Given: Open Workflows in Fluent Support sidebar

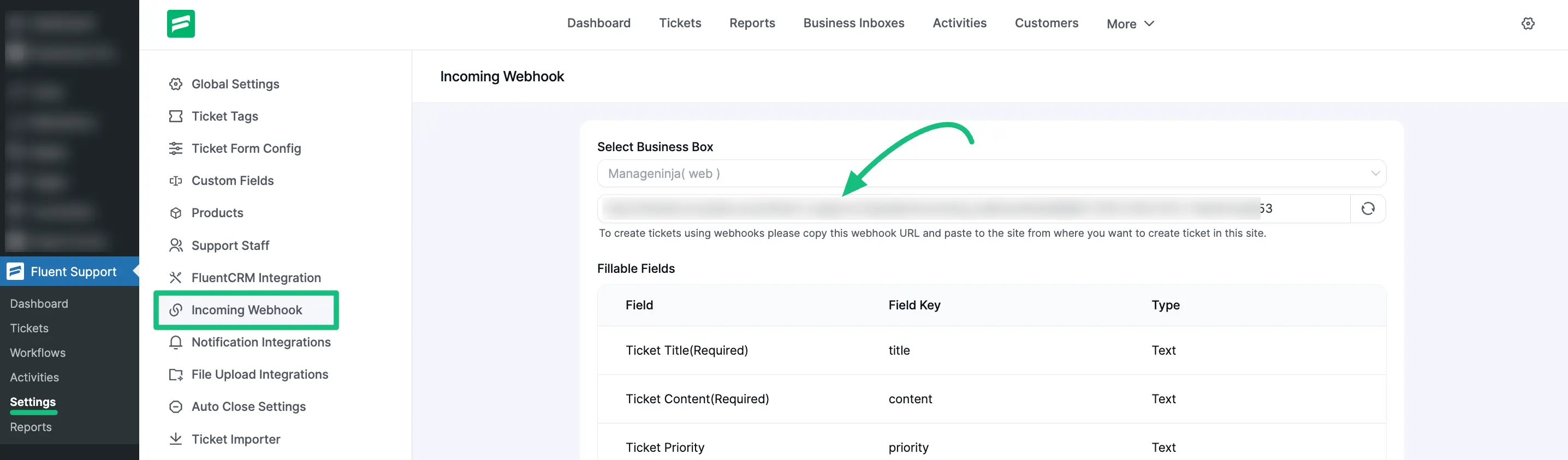Looking at the screenshot, I should 37,353.
